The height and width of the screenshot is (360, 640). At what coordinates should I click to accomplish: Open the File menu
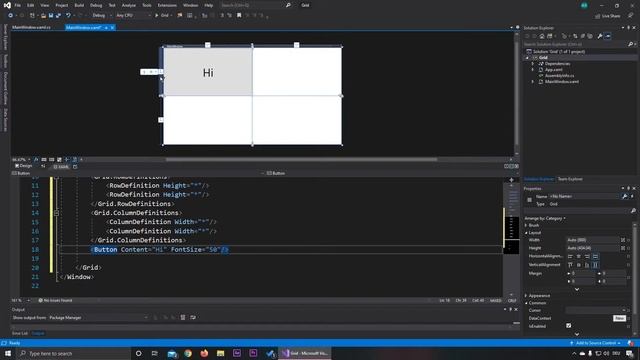[x=18, y=5]
